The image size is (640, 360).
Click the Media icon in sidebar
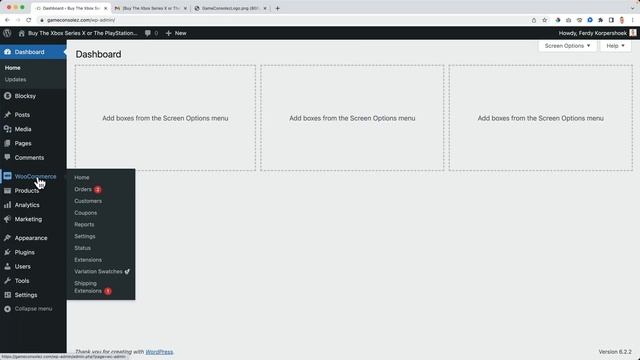[x=7, y=129]
